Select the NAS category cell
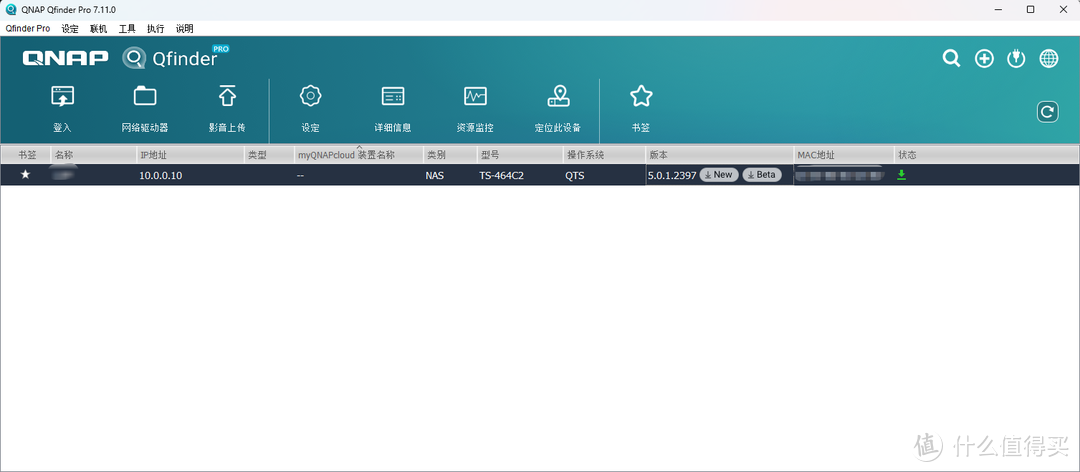Image resolution: width=1080 pixels, height=472 pixels. point(435,175)
